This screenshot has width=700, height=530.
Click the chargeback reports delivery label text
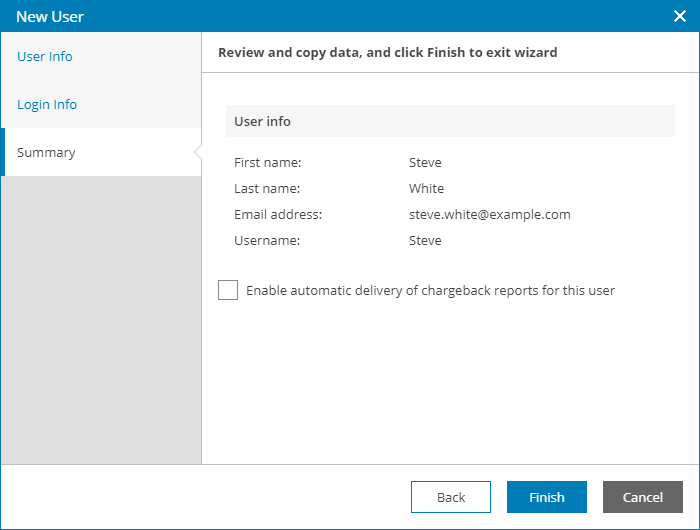pos(430,291)
